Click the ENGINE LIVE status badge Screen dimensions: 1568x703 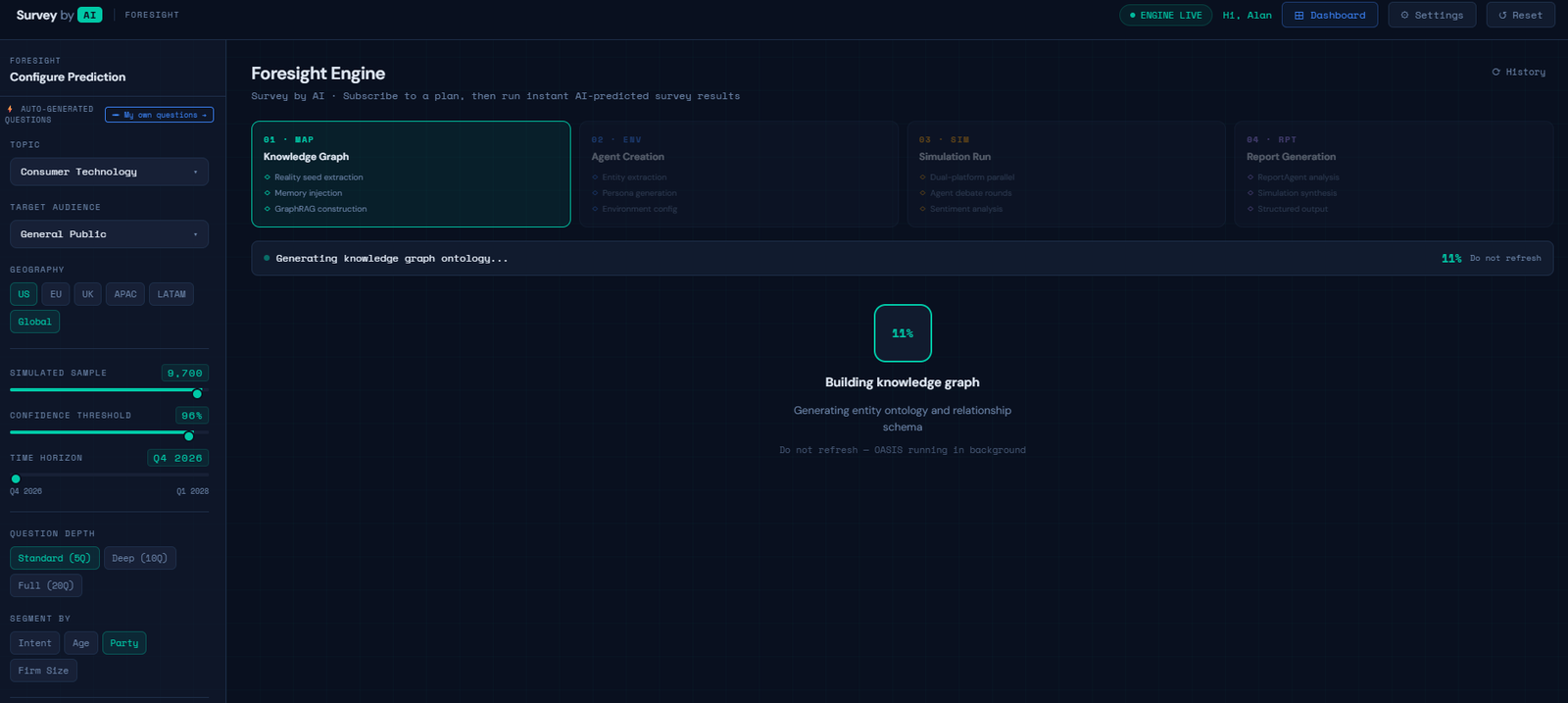[x=1165, y=15]
